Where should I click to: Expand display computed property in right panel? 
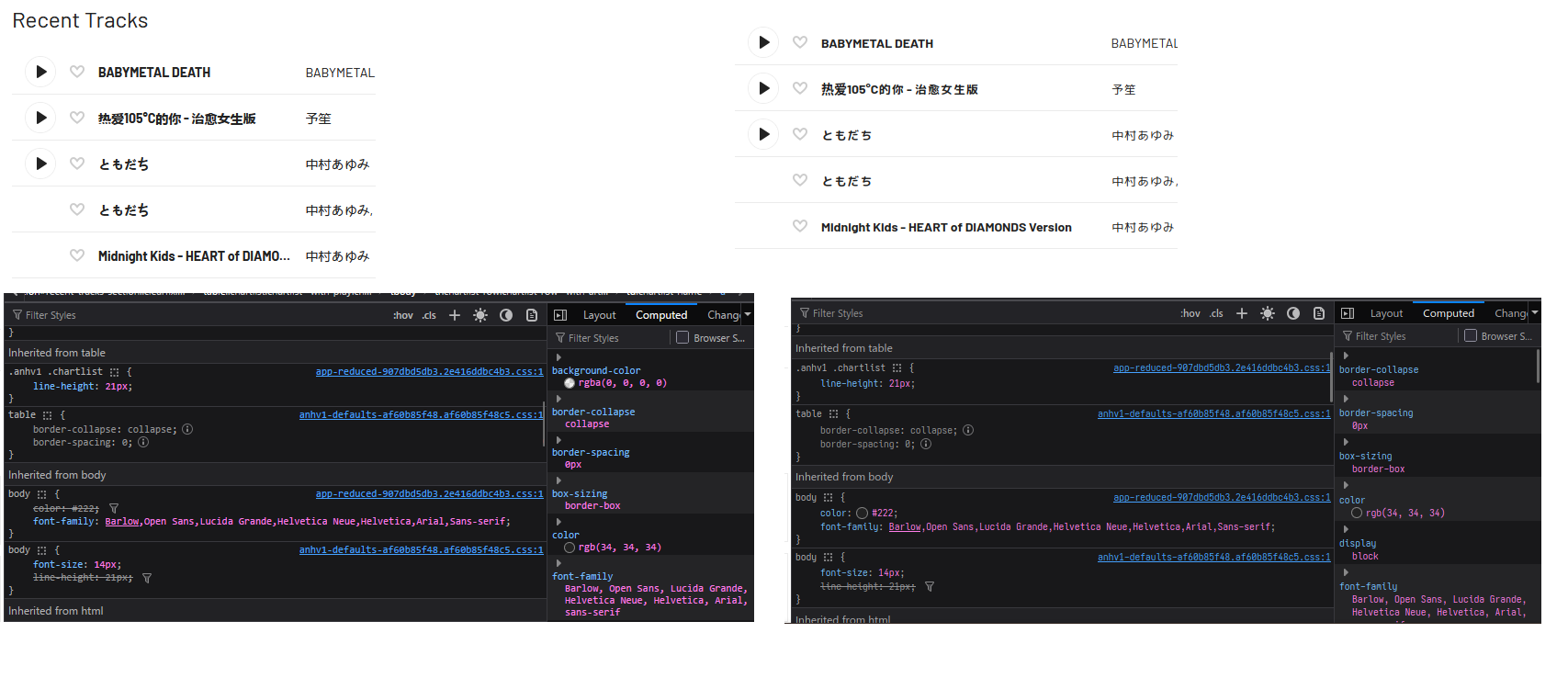point(1346,529)
